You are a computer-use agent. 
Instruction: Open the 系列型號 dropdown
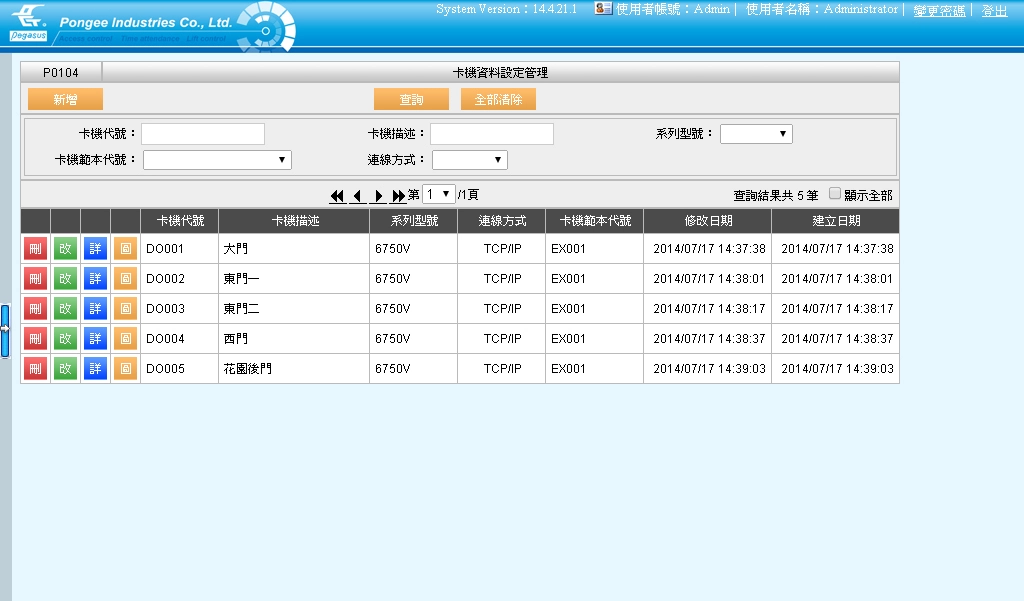756,132
